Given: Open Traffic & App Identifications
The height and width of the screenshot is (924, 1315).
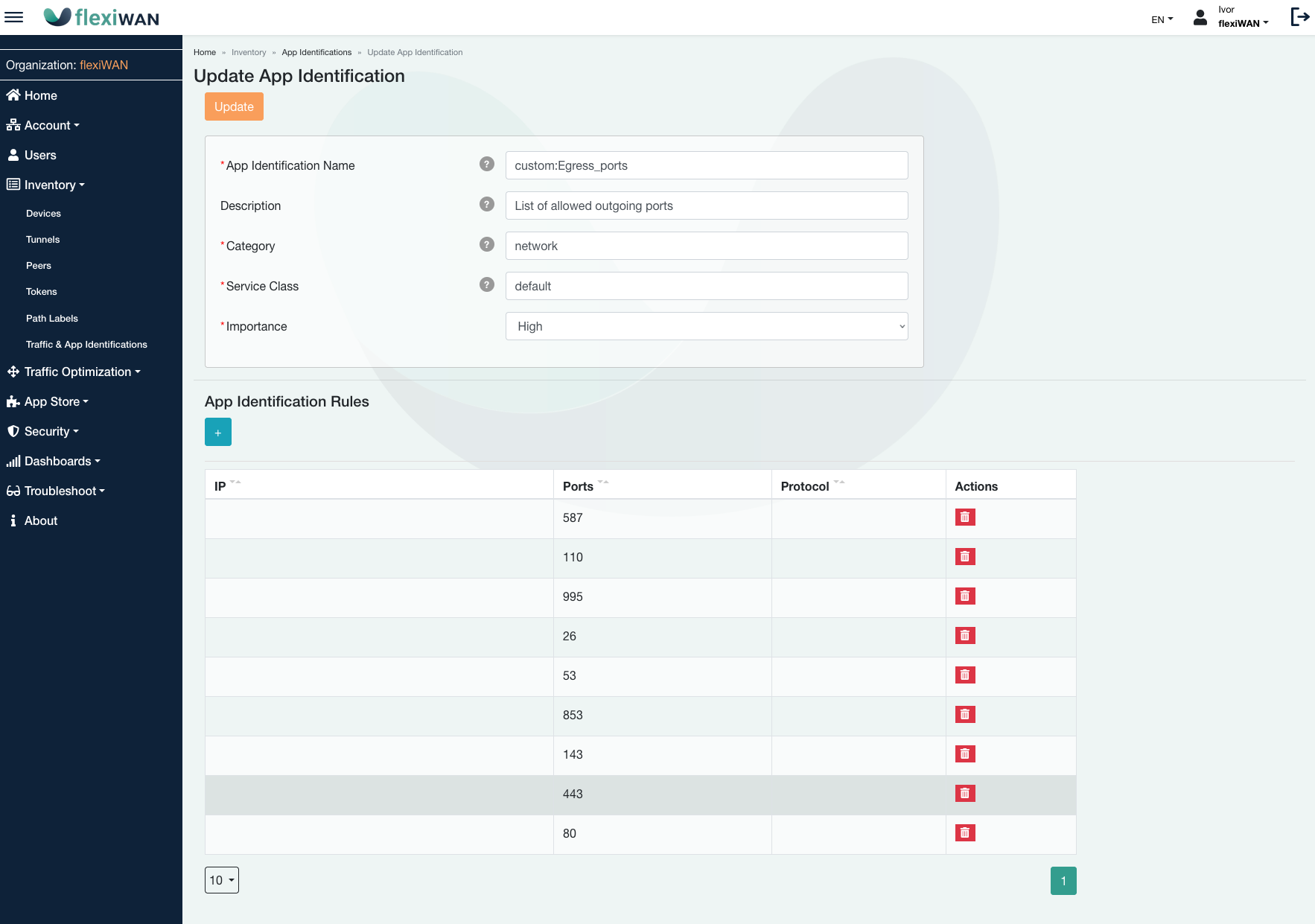Looking at the screenshot, I should 86,344.
